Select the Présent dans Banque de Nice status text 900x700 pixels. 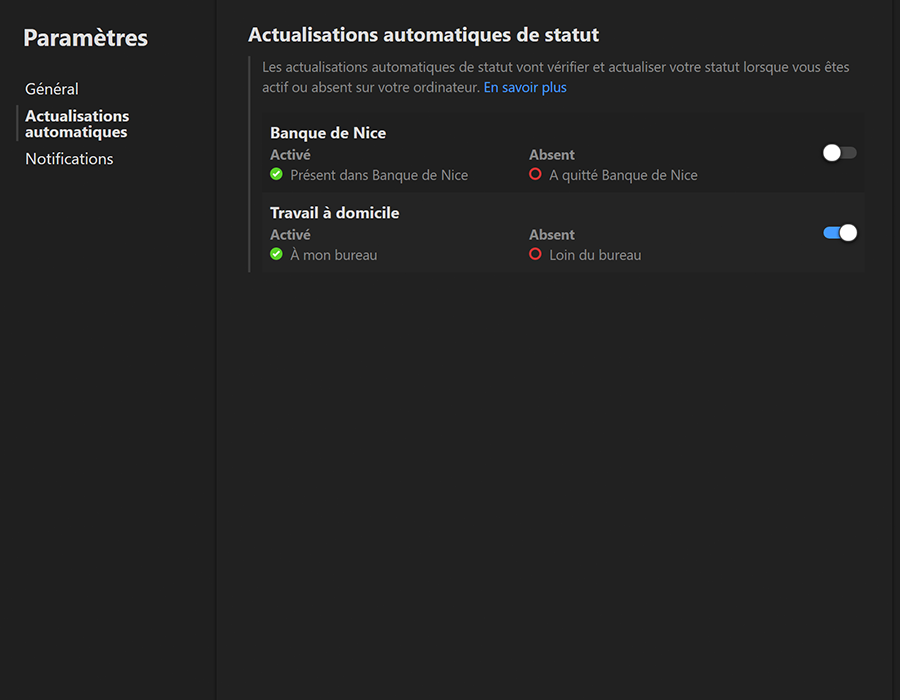pyautogui.click(x=379, y=175)
